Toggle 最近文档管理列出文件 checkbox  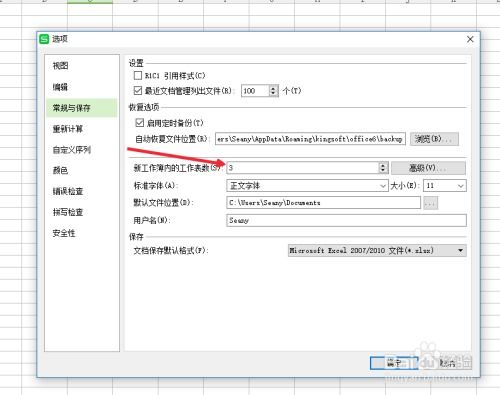pos(138,90)
